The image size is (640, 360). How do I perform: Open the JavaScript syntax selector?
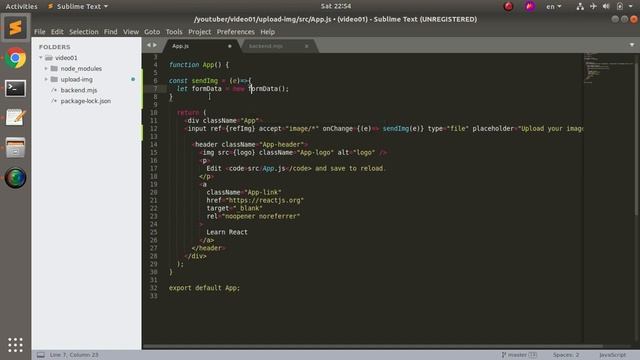(x=612, y=355)
